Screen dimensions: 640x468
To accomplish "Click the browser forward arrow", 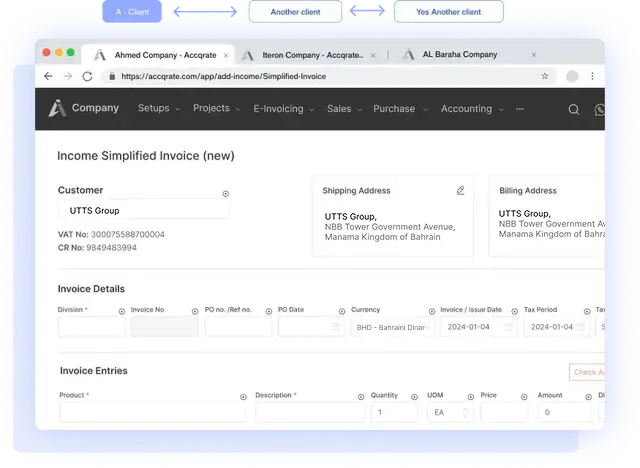I will (x=68, y=76).
